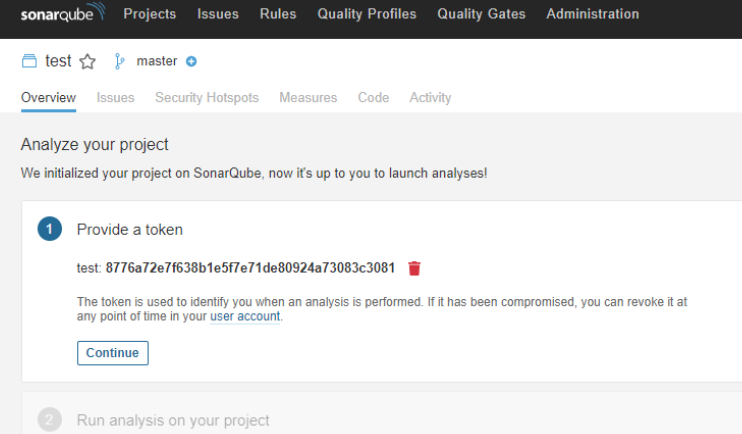Click the project icon beside test
The image size is (742, 434).
[30, 61]
